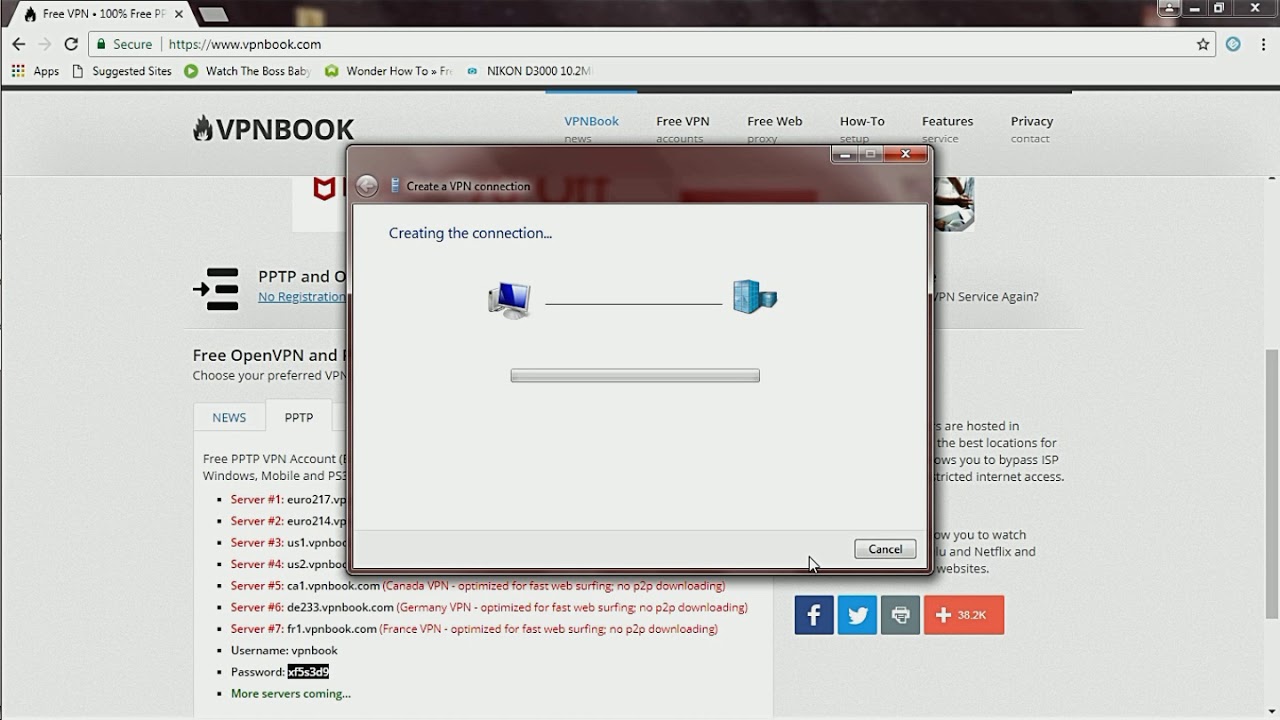
Task: Click Server #3 us1.vpnbook entry
Action: [x=288, y=542]
